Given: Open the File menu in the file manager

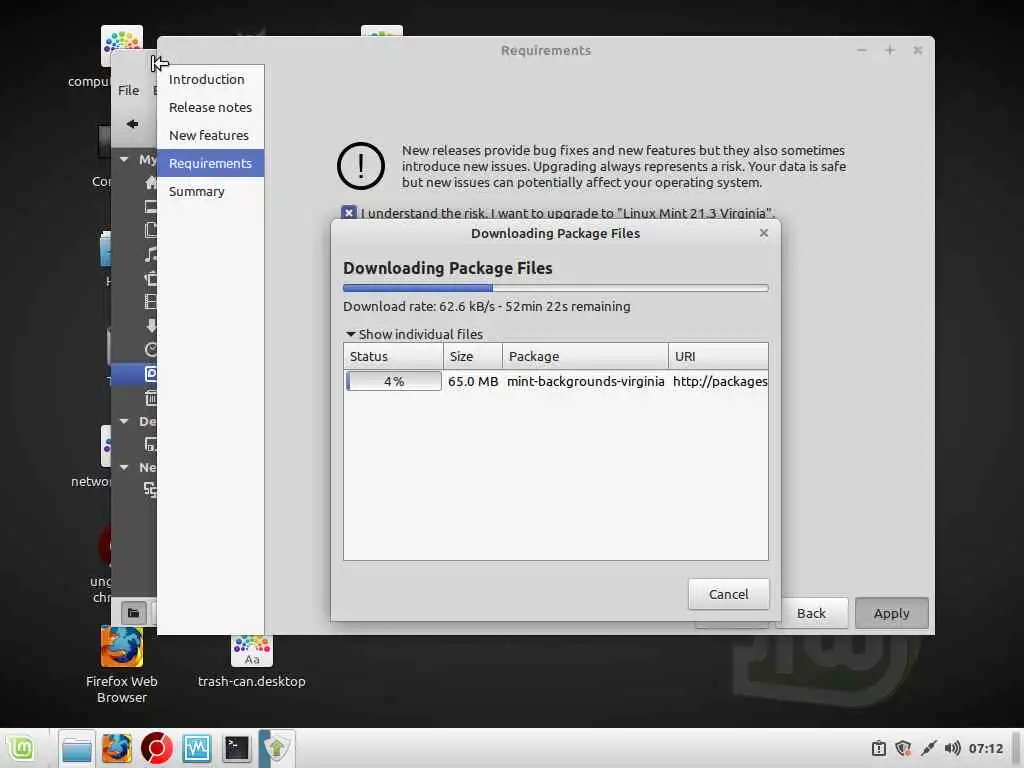Looking at the screenshot, I should [129, 90].
